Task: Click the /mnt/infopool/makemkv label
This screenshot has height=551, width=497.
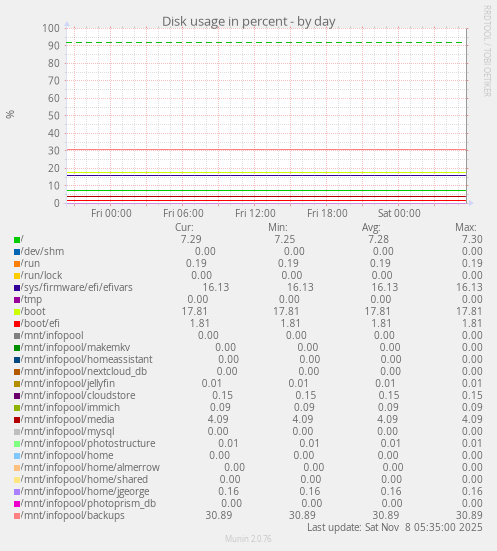Action: 76,348
